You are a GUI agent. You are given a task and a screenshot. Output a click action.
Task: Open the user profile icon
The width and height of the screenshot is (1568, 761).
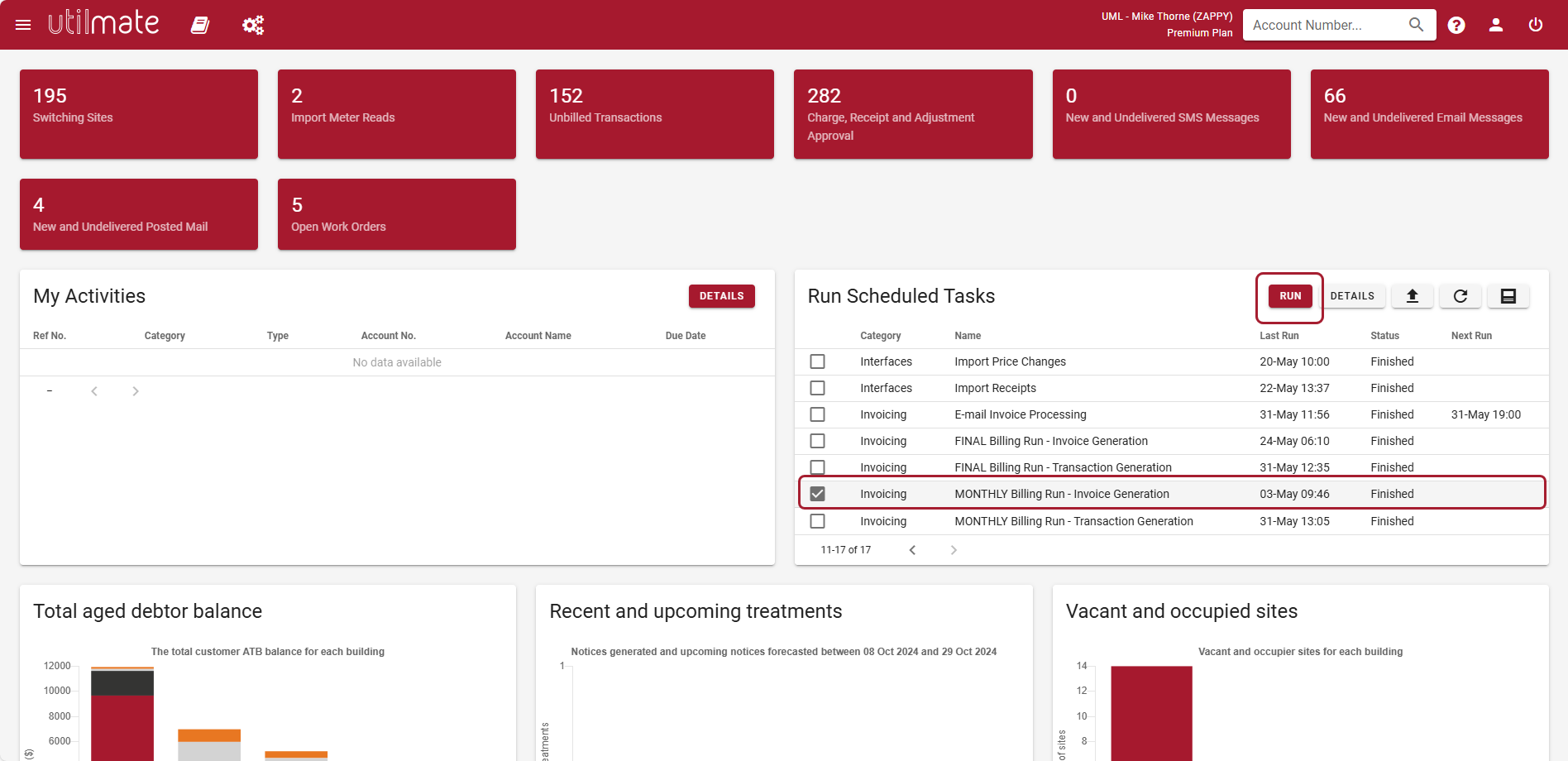coord(1496,25)
